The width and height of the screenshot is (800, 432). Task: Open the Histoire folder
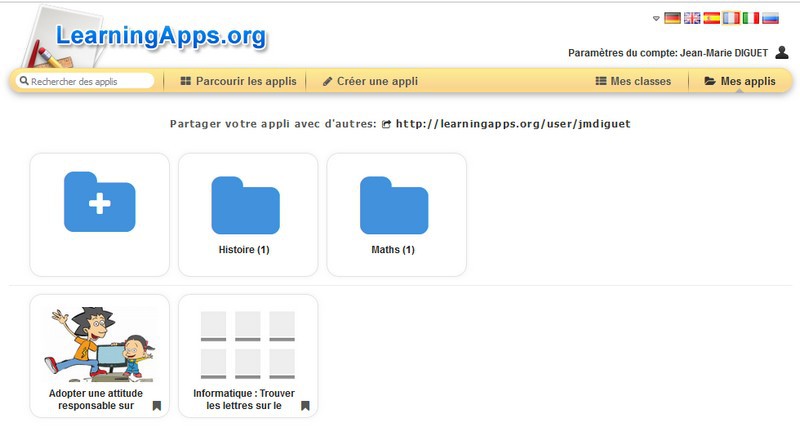248,214
